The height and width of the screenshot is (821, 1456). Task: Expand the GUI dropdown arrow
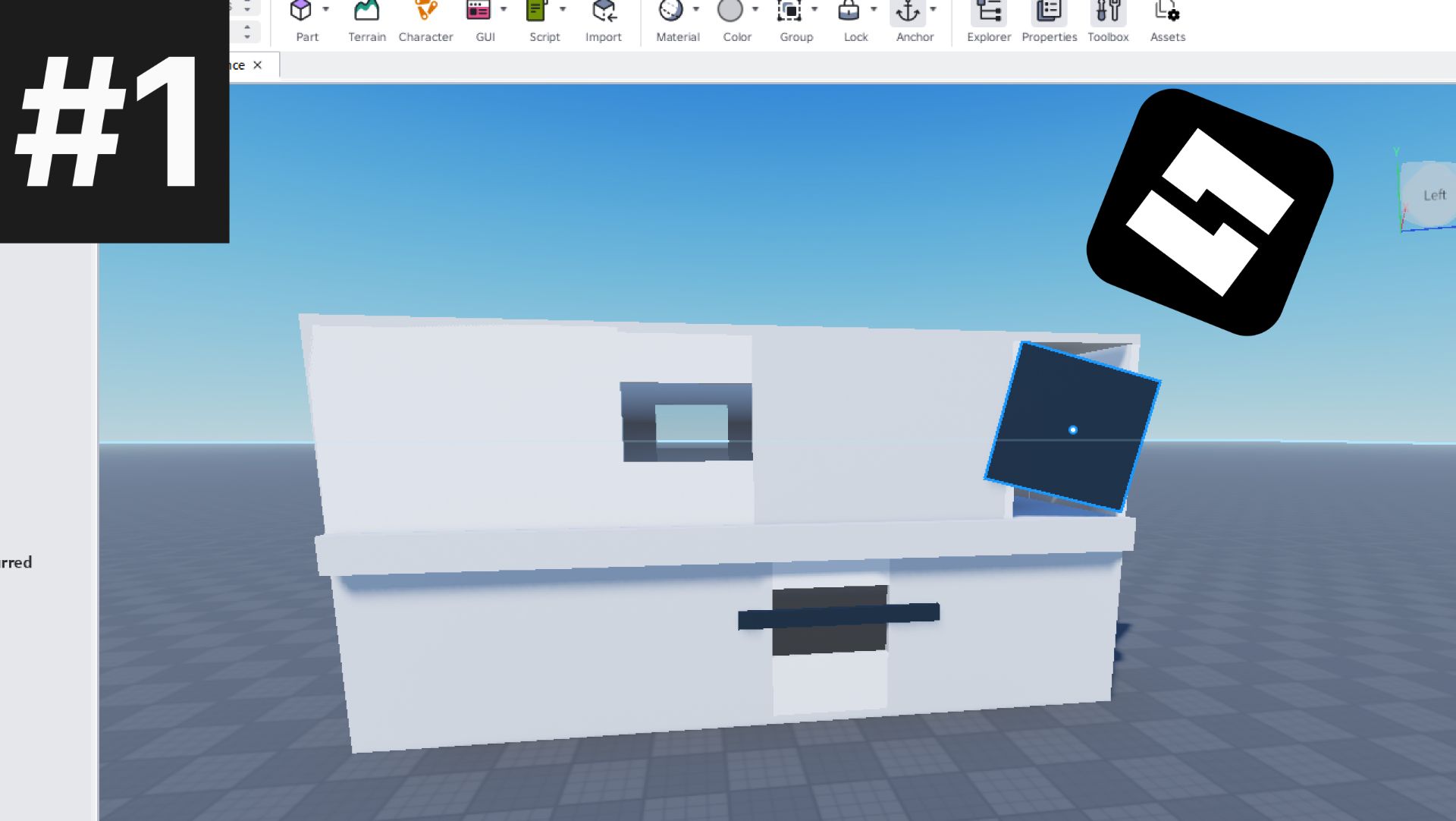coord(504,9)
